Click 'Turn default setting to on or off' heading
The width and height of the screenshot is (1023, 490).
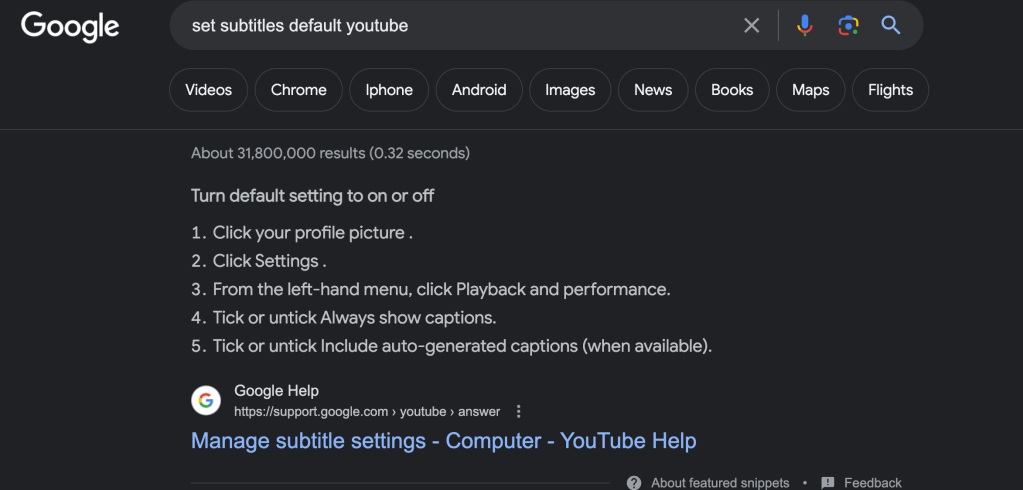click(313, 196)
